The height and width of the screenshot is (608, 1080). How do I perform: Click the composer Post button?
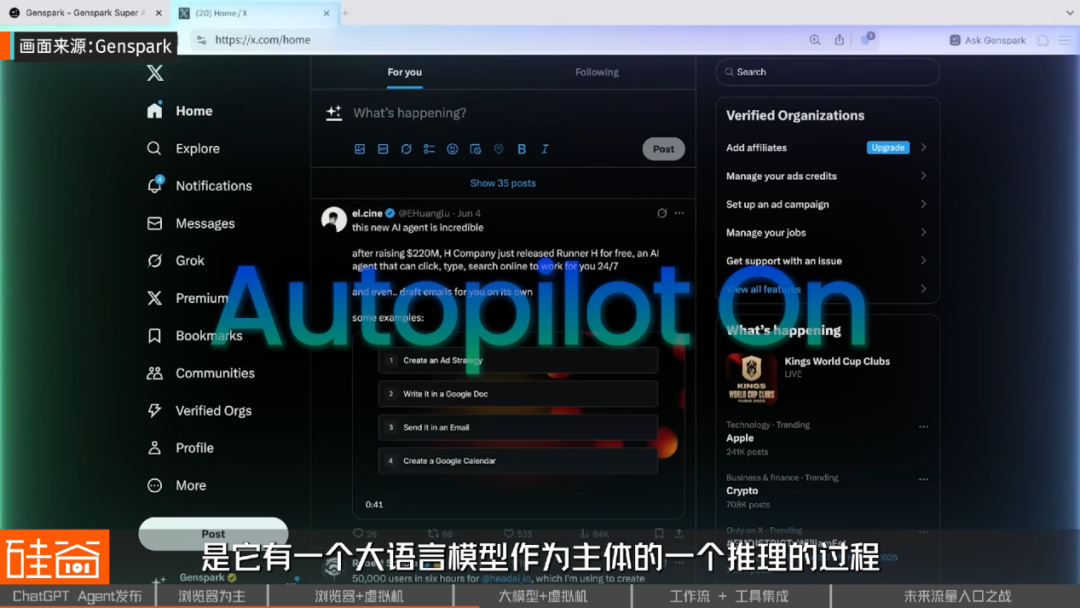point(663,149)
